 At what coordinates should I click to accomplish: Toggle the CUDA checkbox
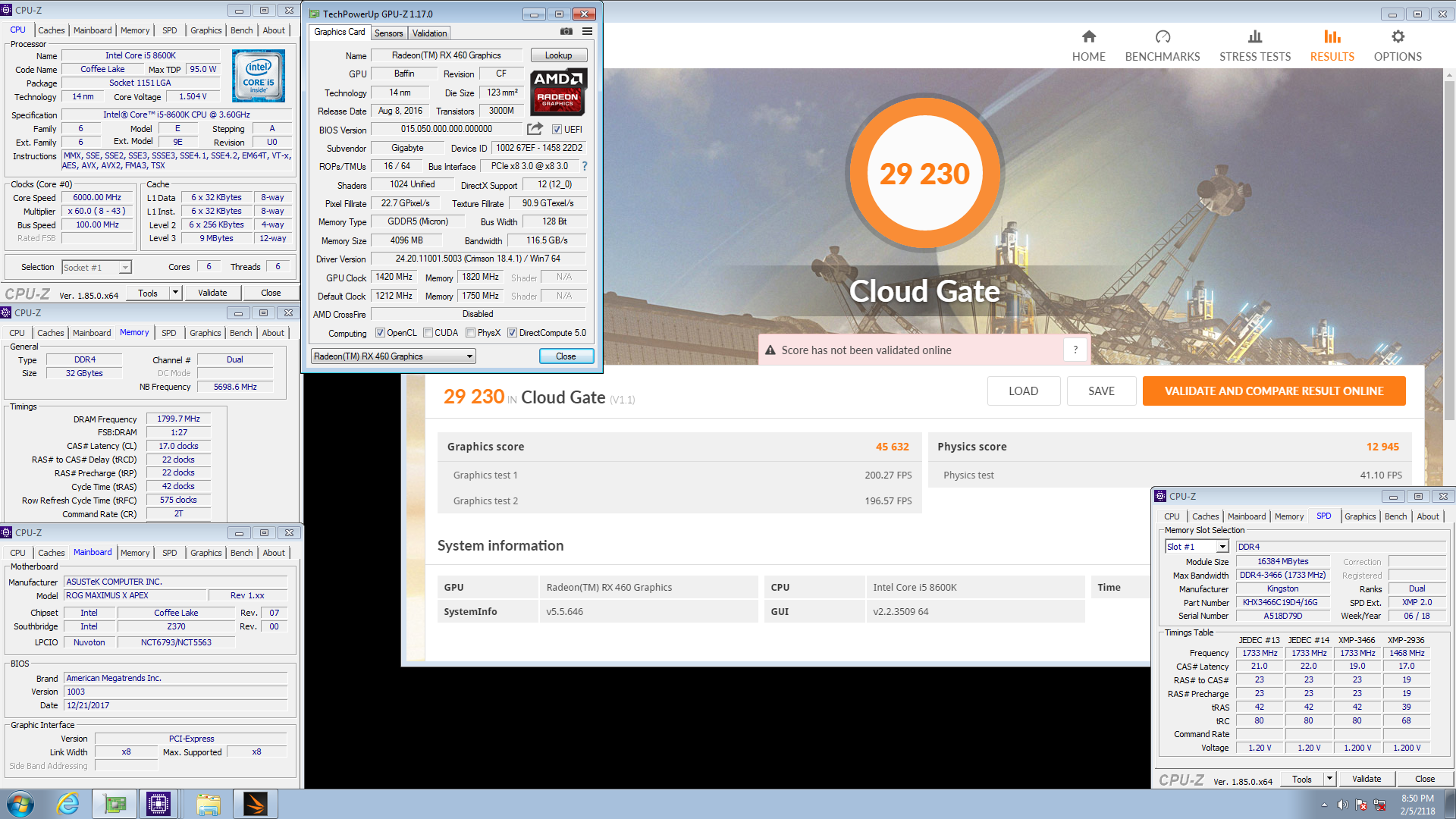tap(428, 333)
